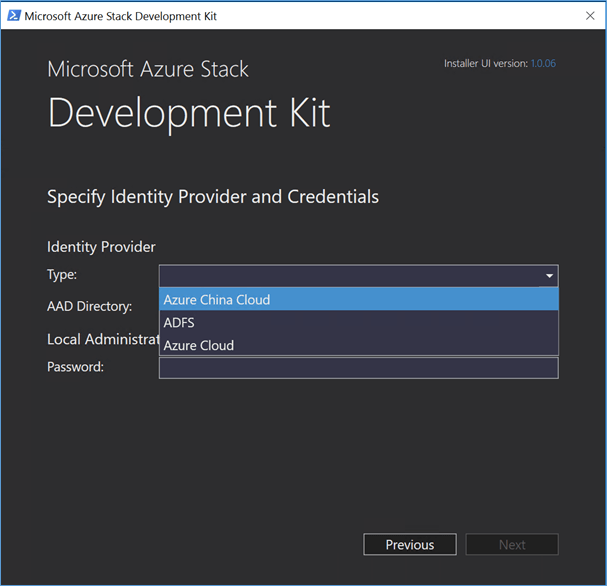This screenshot has height=586, width=607.
Task: Click the Type combo box field
Action: click(x=358, y=276)
